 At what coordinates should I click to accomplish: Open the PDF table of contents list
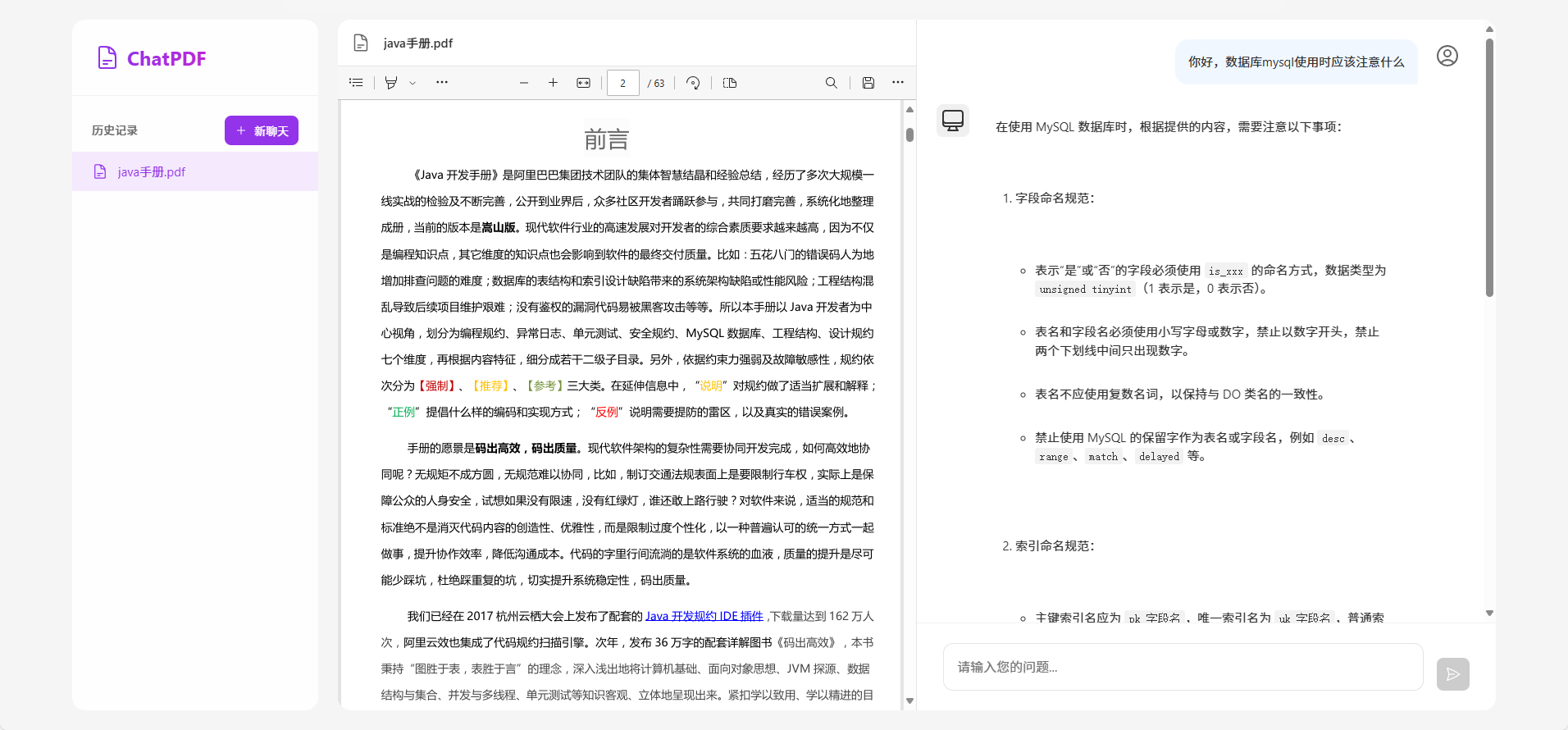tap(356, 83)
